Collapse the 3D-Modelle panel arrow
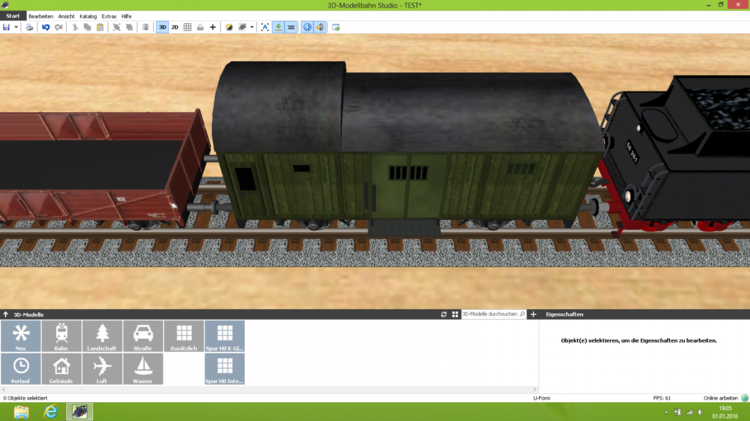The width and height of the screenshot is (750, 421). click(5, 314)
